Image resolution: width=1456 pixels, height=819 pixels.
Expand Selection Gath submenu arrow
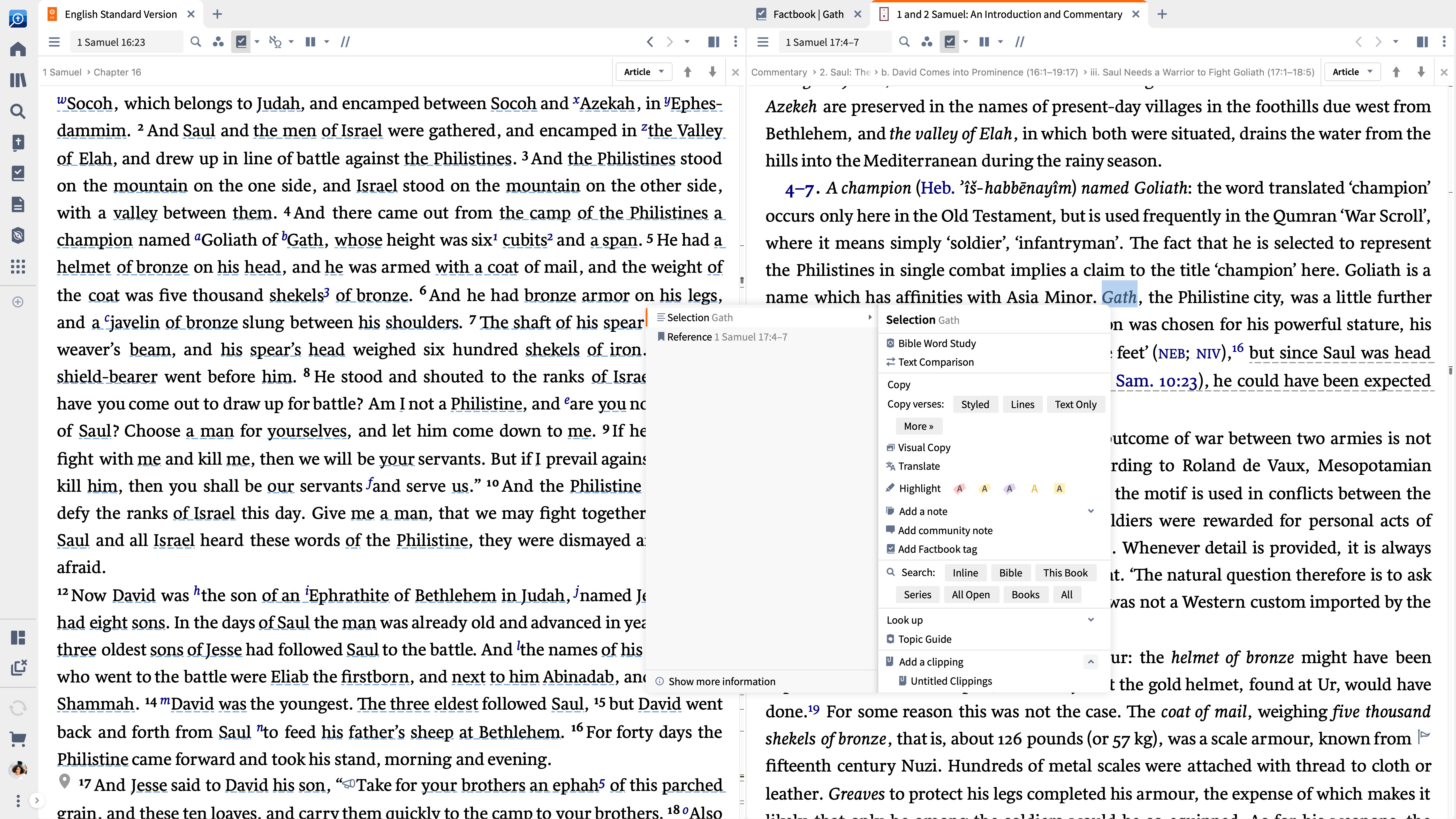[x=869, y=318]
